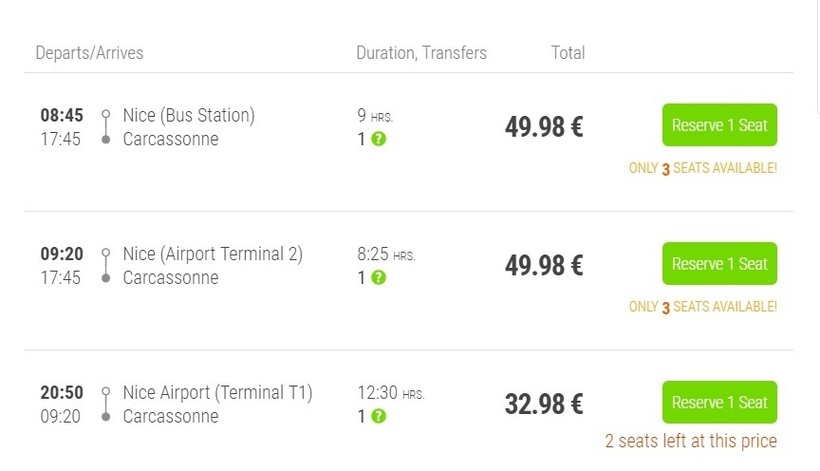The image size is (820, 471).
Task: Click the transfer help icon for 09:20 trip
Action: pyautogui.click(x=379, y=278)
